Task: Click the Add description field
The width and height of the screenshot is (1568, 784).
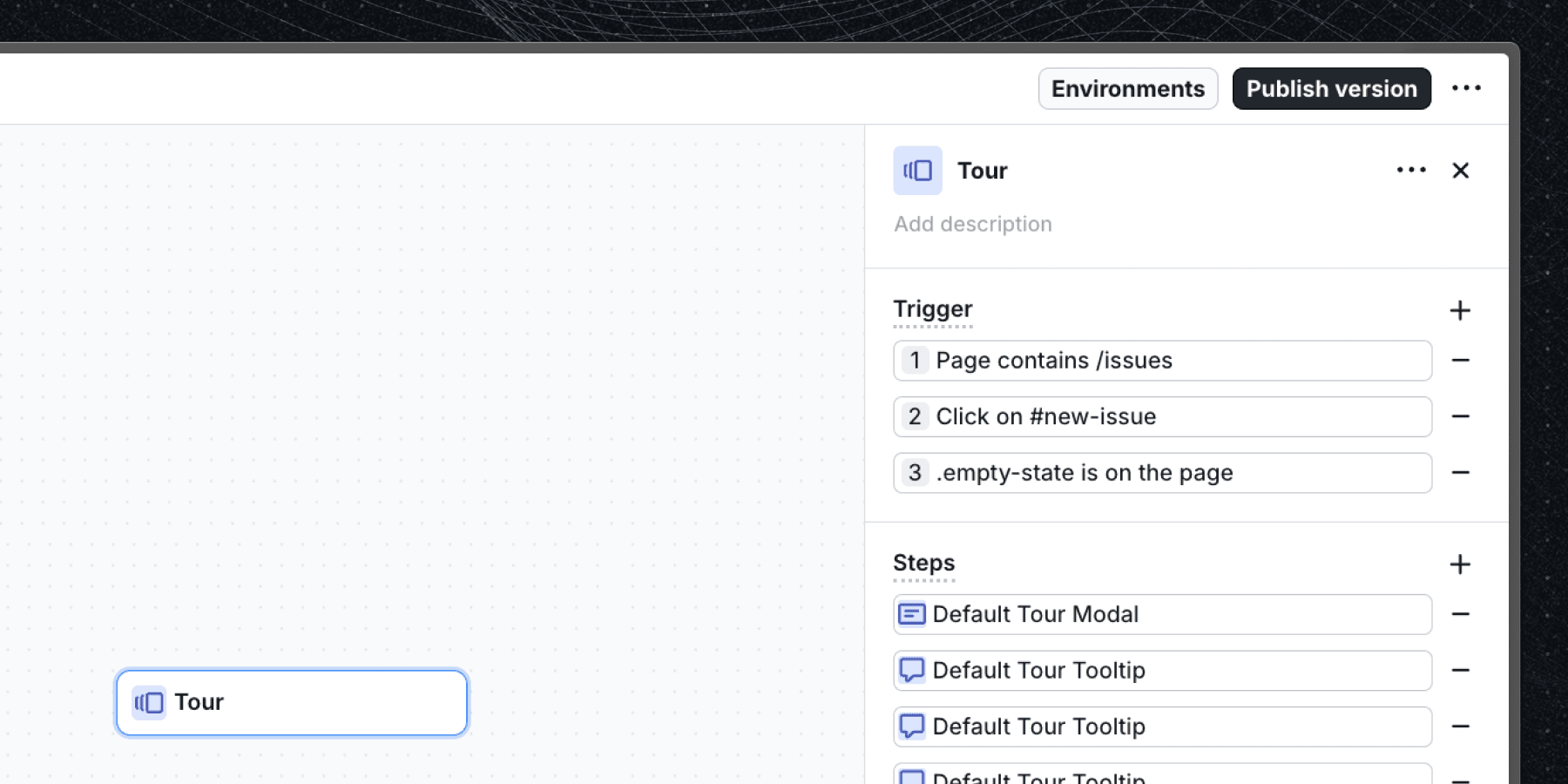Action: [971, 224]
